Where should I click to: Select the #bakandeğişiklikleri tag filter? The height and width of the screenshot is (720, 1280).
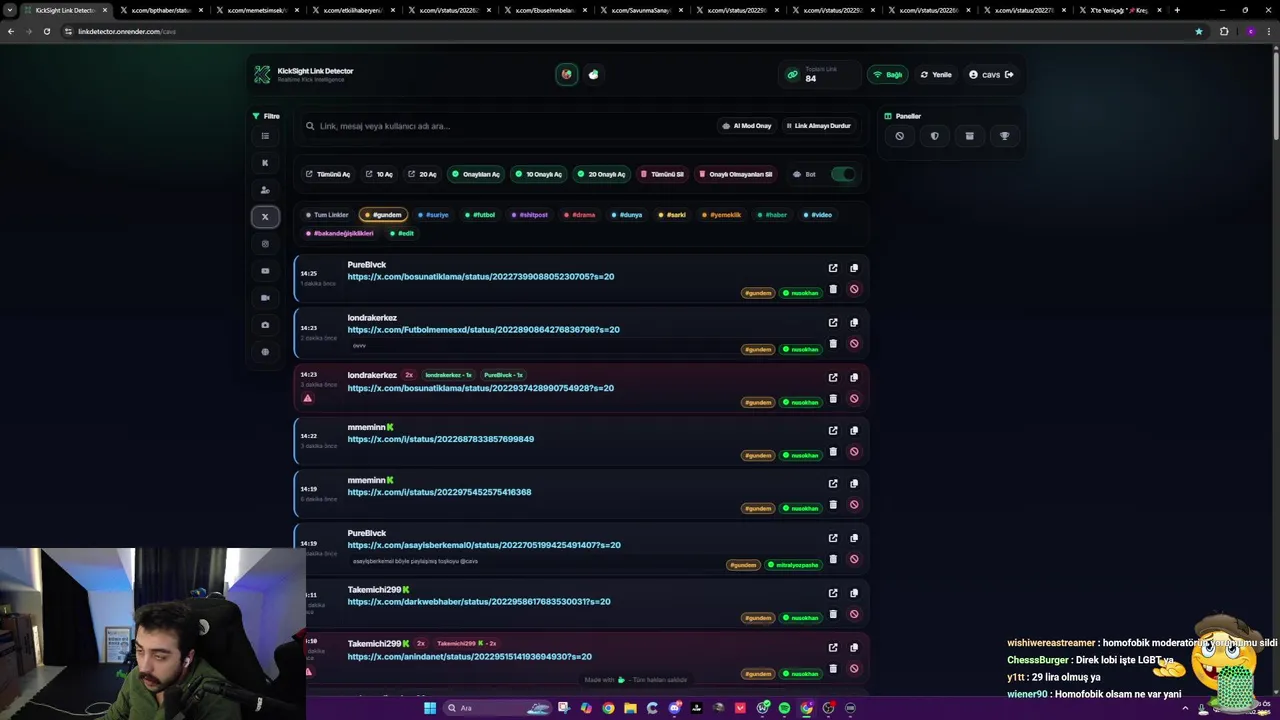340,233
